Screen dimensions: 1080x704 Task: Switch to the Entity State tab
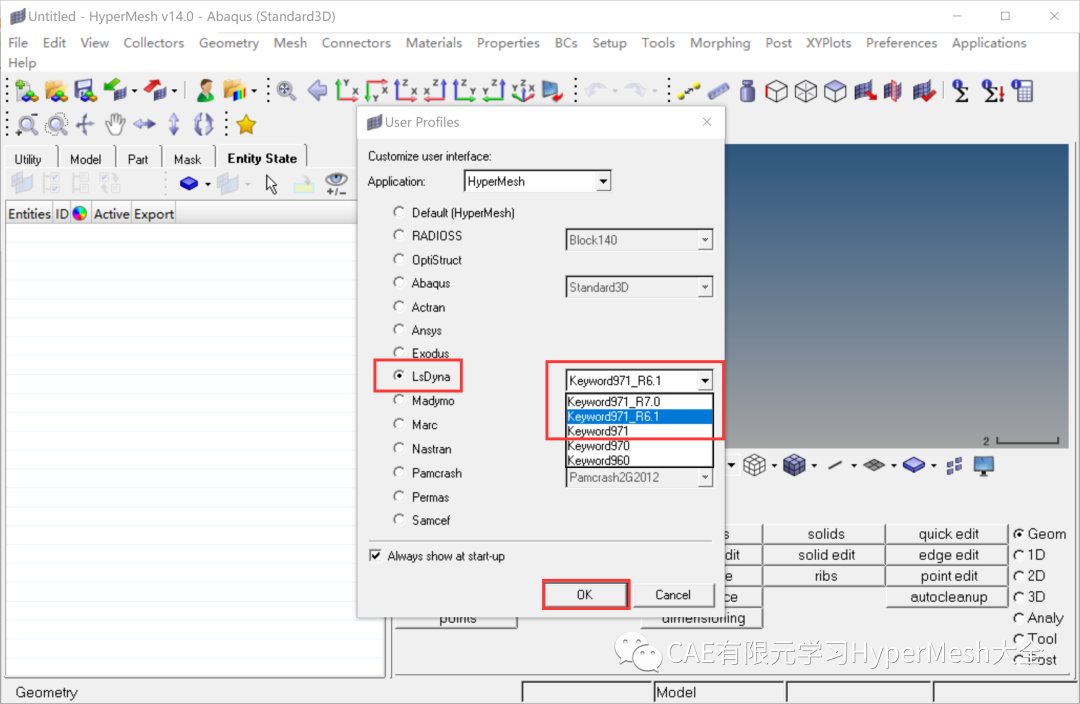coord(262,157)
